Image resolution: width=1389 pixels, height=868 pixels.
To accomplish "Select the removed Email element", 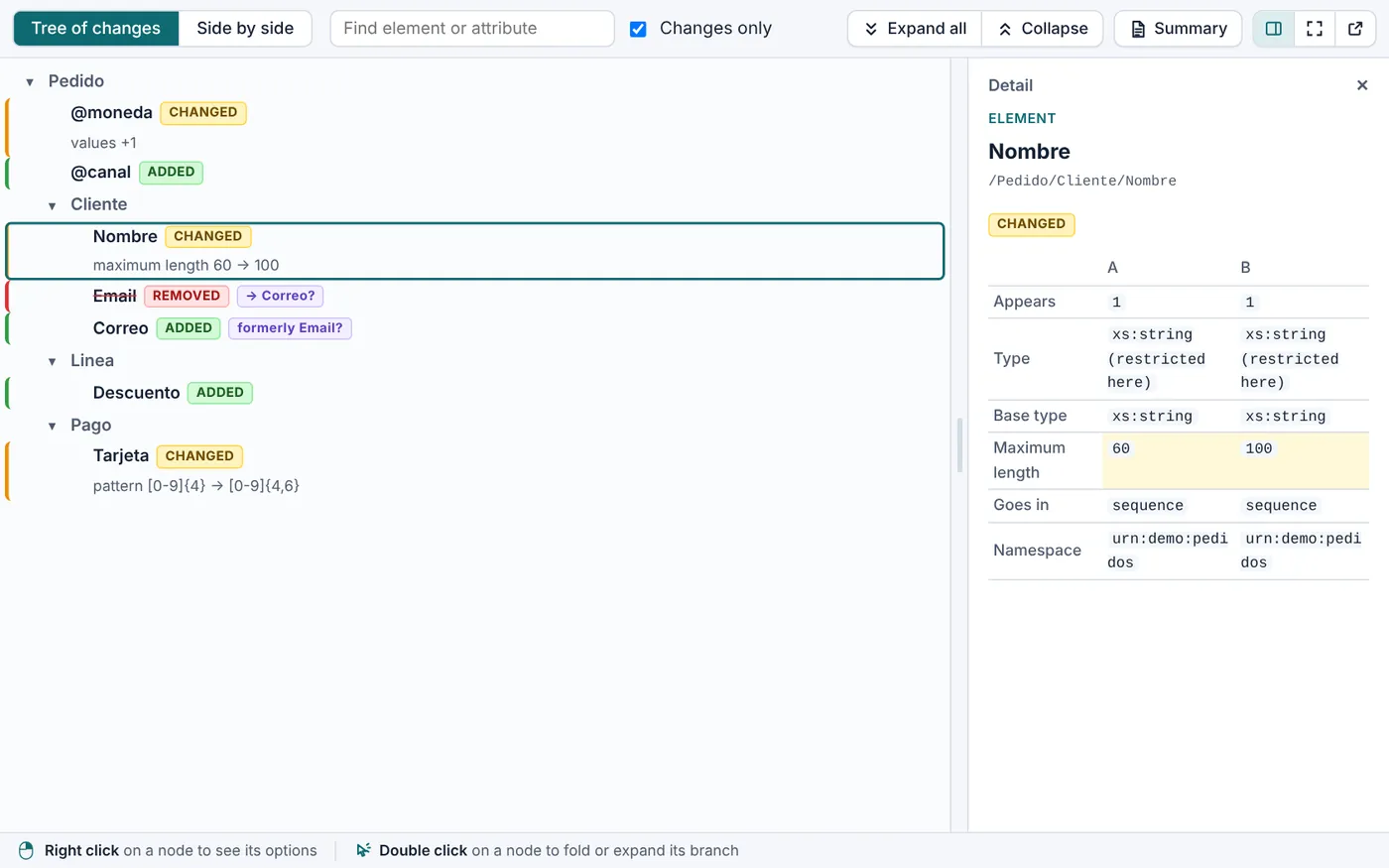I will [x=475, y=296].
